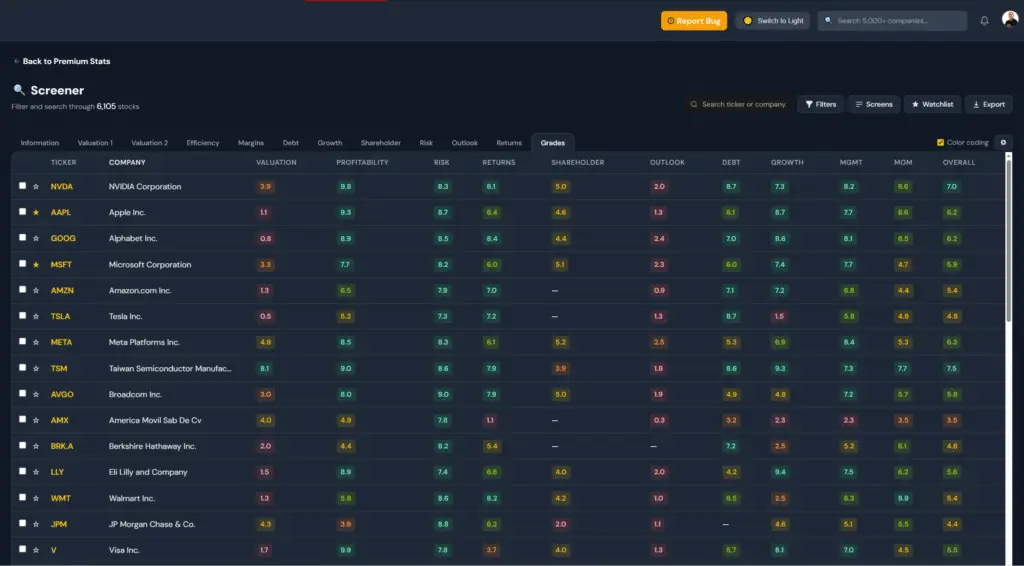The height and width of the screenshot is (566, 1024).
Task: Open table settings gear icon
Action: [x=1004, y=143]
